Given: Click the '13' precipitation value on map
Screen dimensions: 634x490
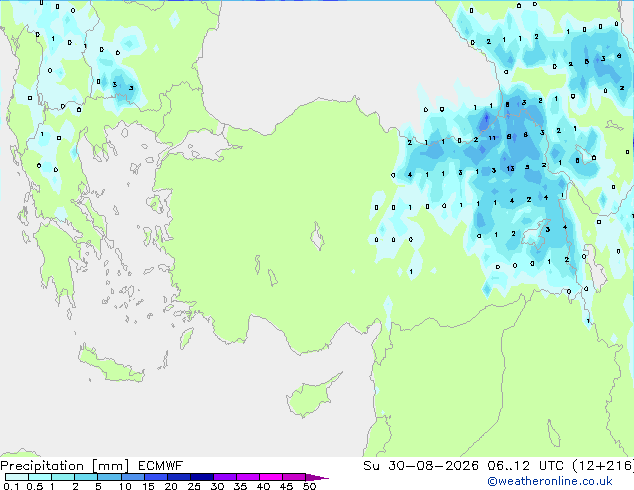Looking at the screenshot, I should [510, 169].
